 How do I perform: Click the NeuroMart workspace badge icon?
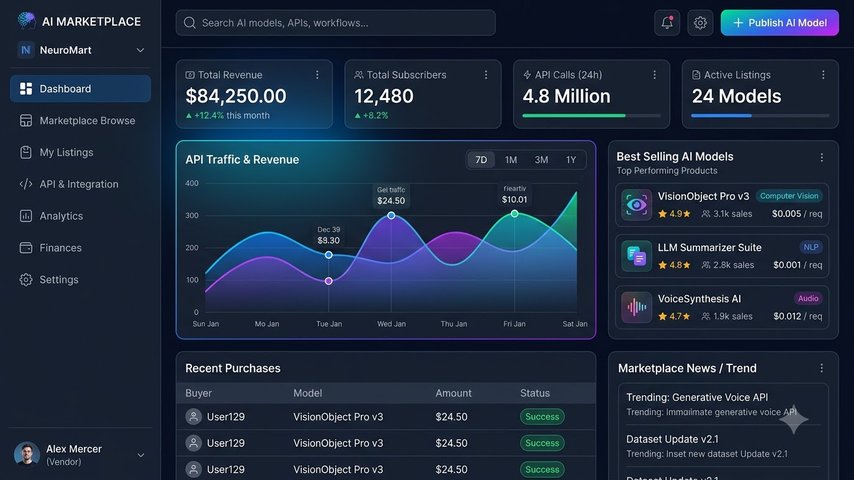point(26,50)
